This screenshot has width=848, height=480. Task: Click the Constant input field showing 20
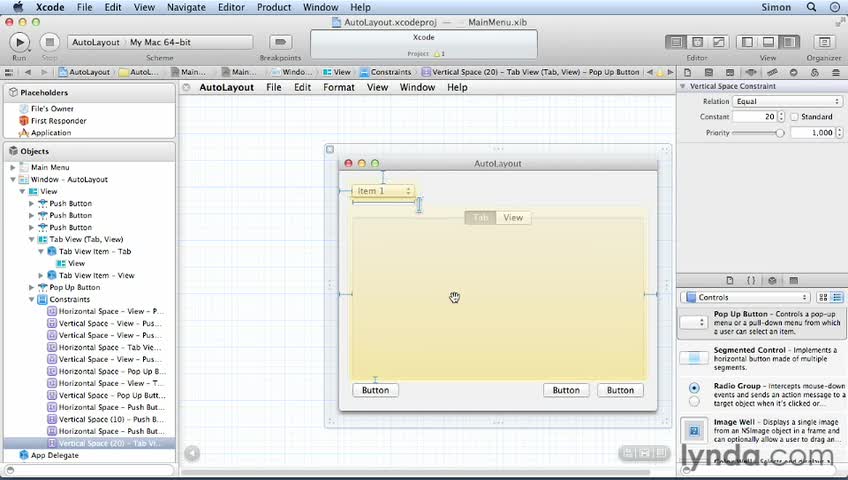pyautogui.click(x=755, y=117)
